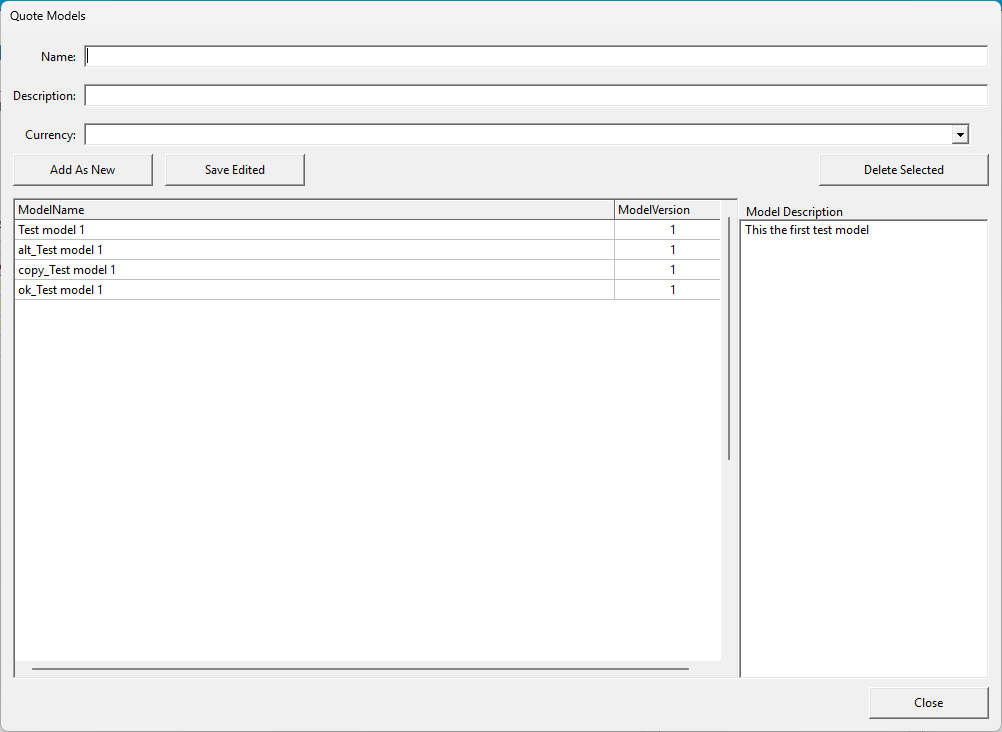Click the Description text field
1002x732 pixels.
(x=536, y=96)
